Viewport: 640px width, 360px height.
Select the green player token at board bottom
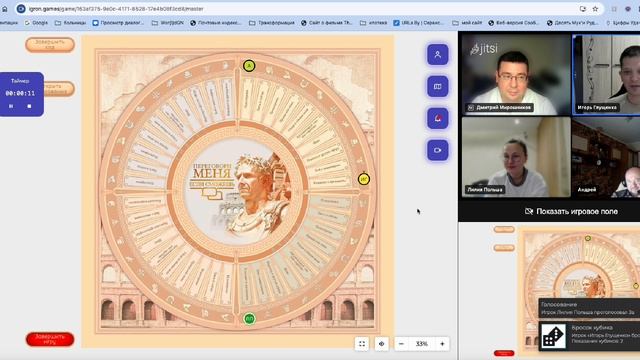click(249, 319)
